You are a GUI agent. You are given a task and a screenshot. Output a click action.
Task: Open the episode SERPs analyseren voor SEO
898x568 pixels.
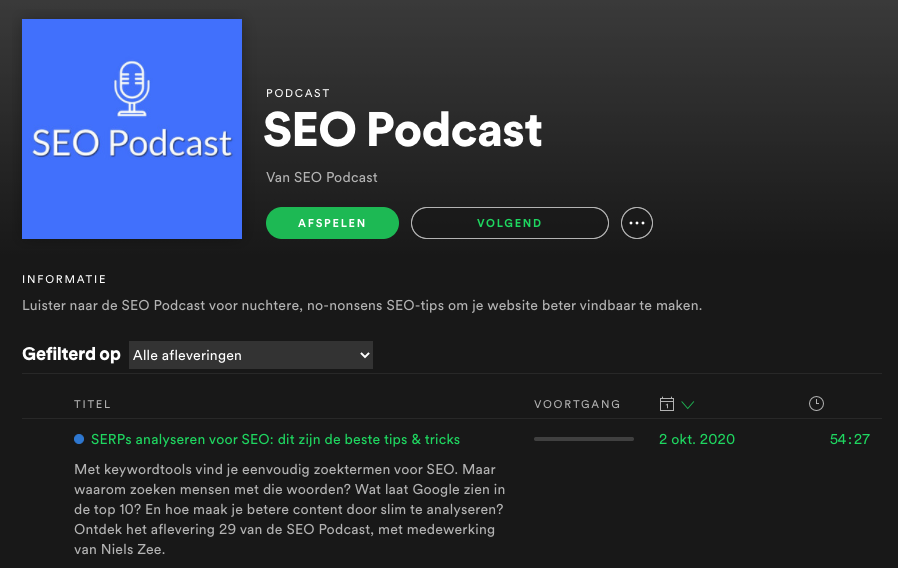[x=275, y=439]
